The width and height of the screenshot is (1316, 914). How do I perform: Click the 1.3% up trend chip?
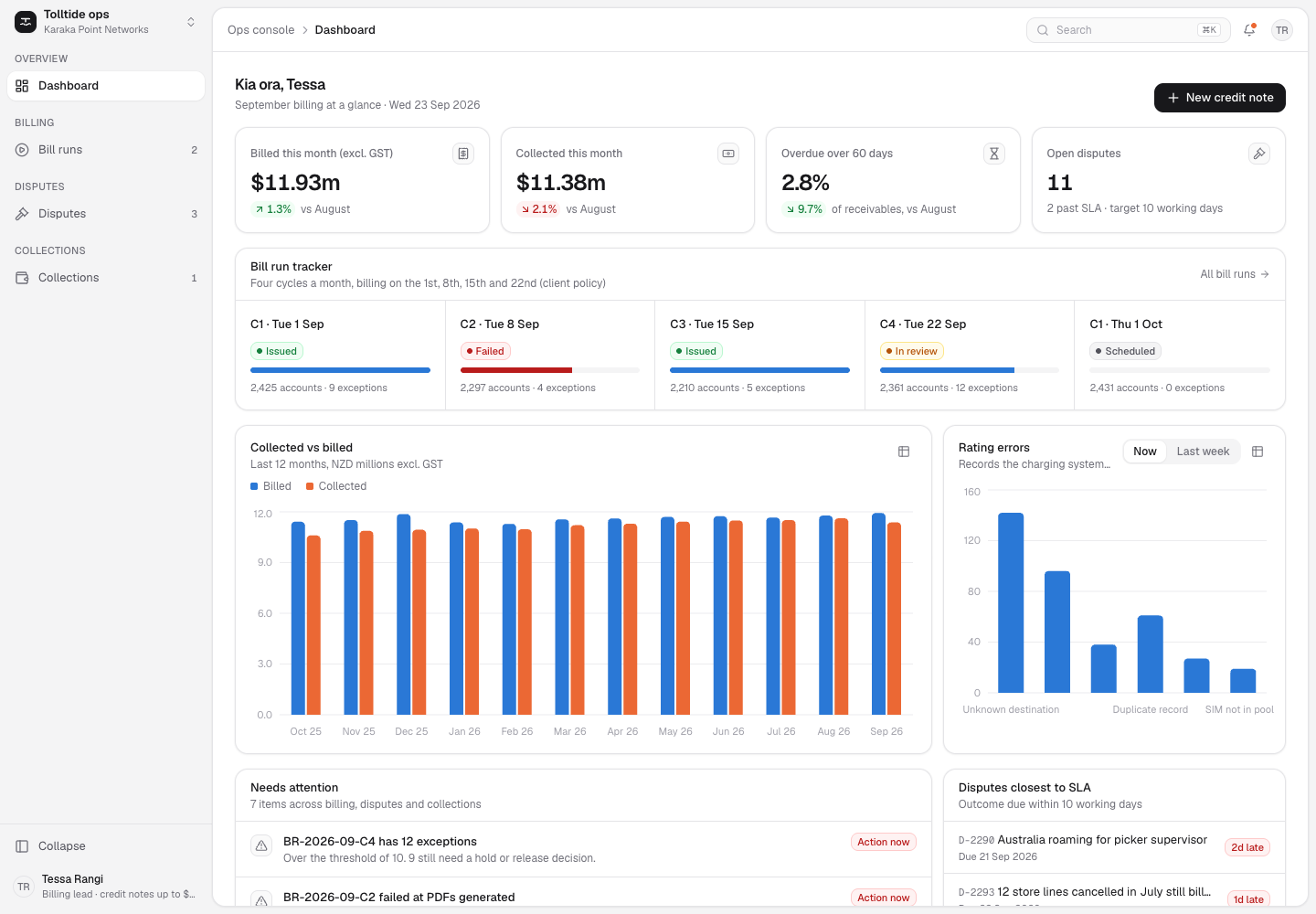pos(273,209)
